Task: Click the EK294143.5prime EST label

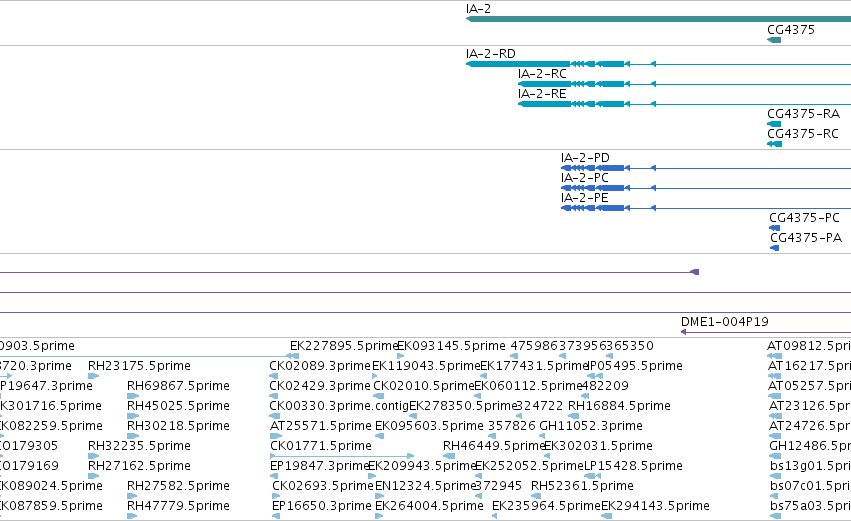Action: (x=655, y=506)
